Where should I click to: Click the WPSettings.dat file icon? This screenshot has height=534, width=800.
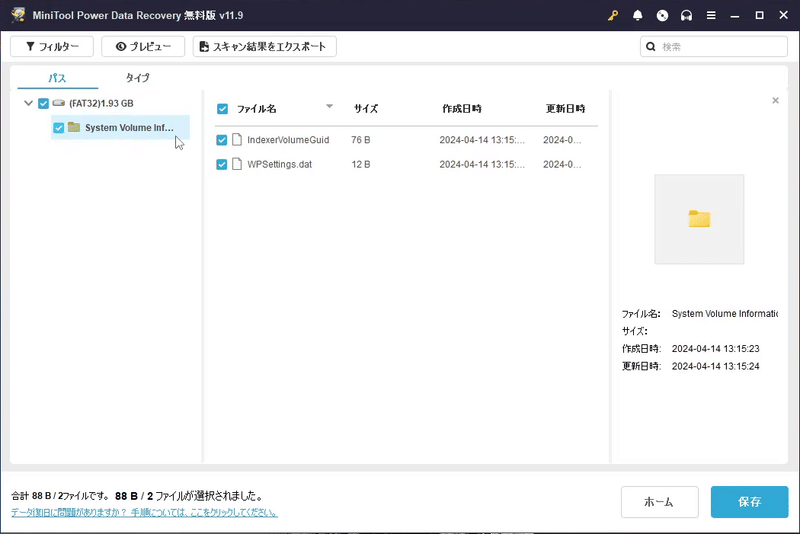237,164
